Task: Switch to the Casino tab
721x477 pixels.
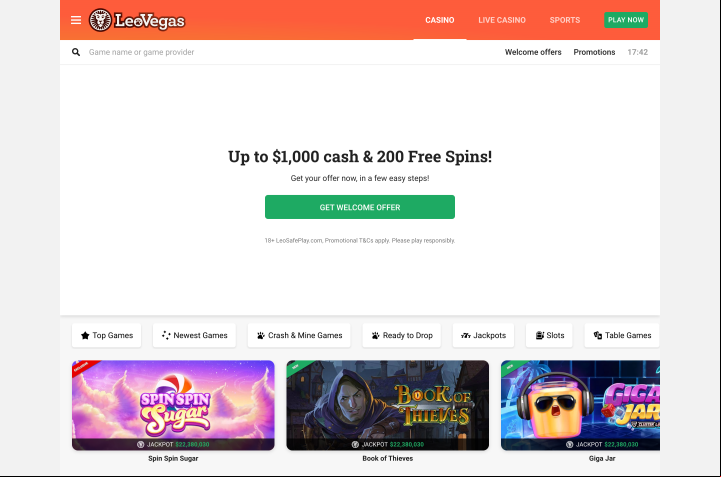Action: (440, 20)
